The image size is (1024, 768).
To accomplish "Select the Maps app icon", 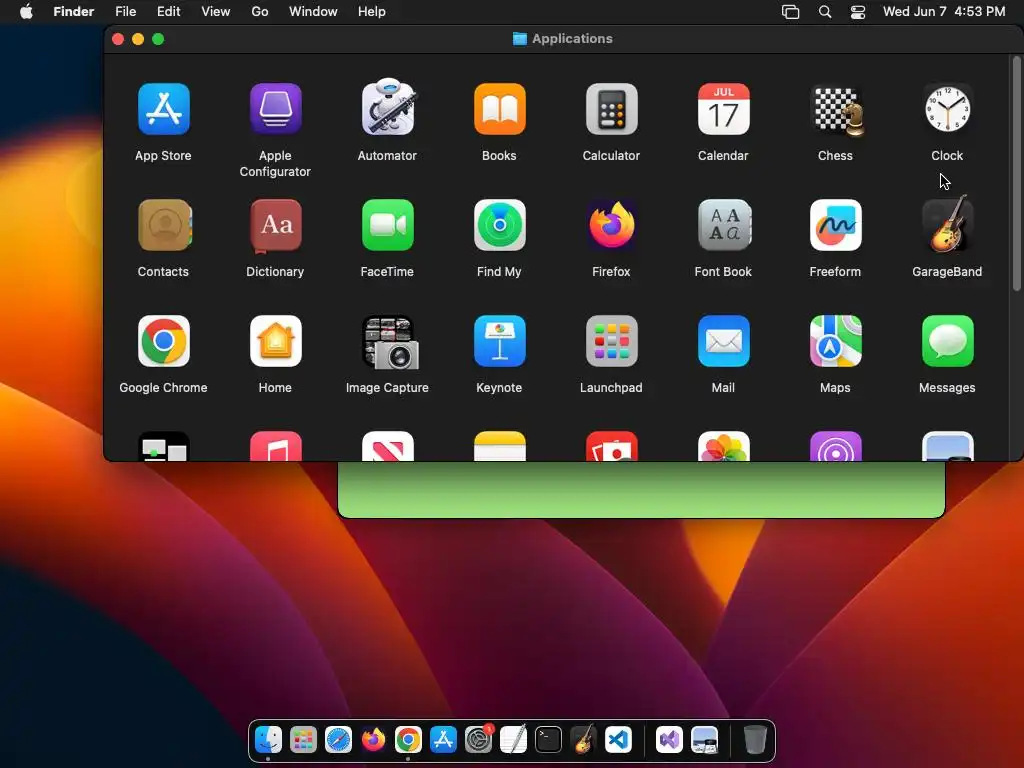I will 836,341.
